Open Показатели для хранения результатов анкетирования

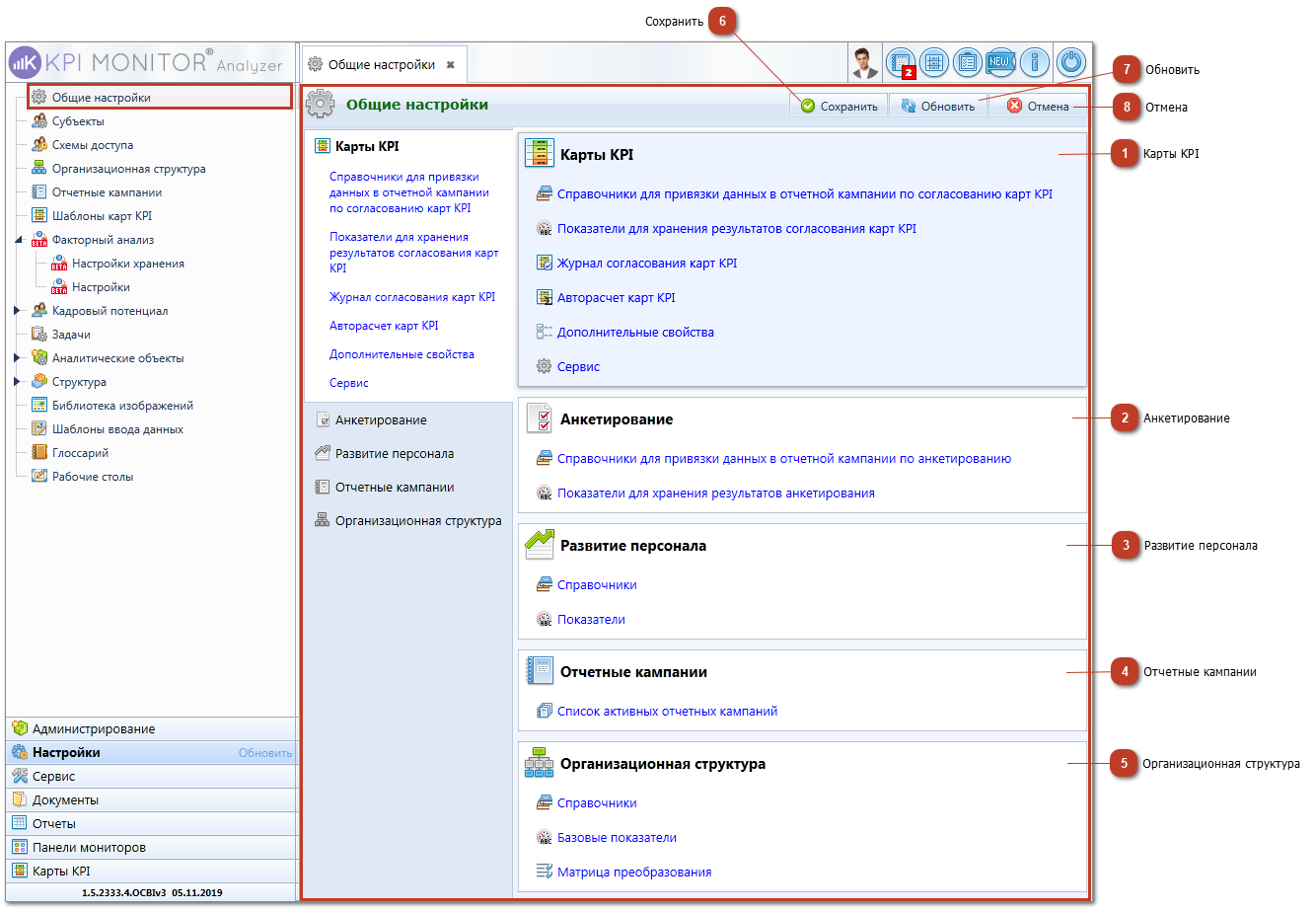point(716,493)
